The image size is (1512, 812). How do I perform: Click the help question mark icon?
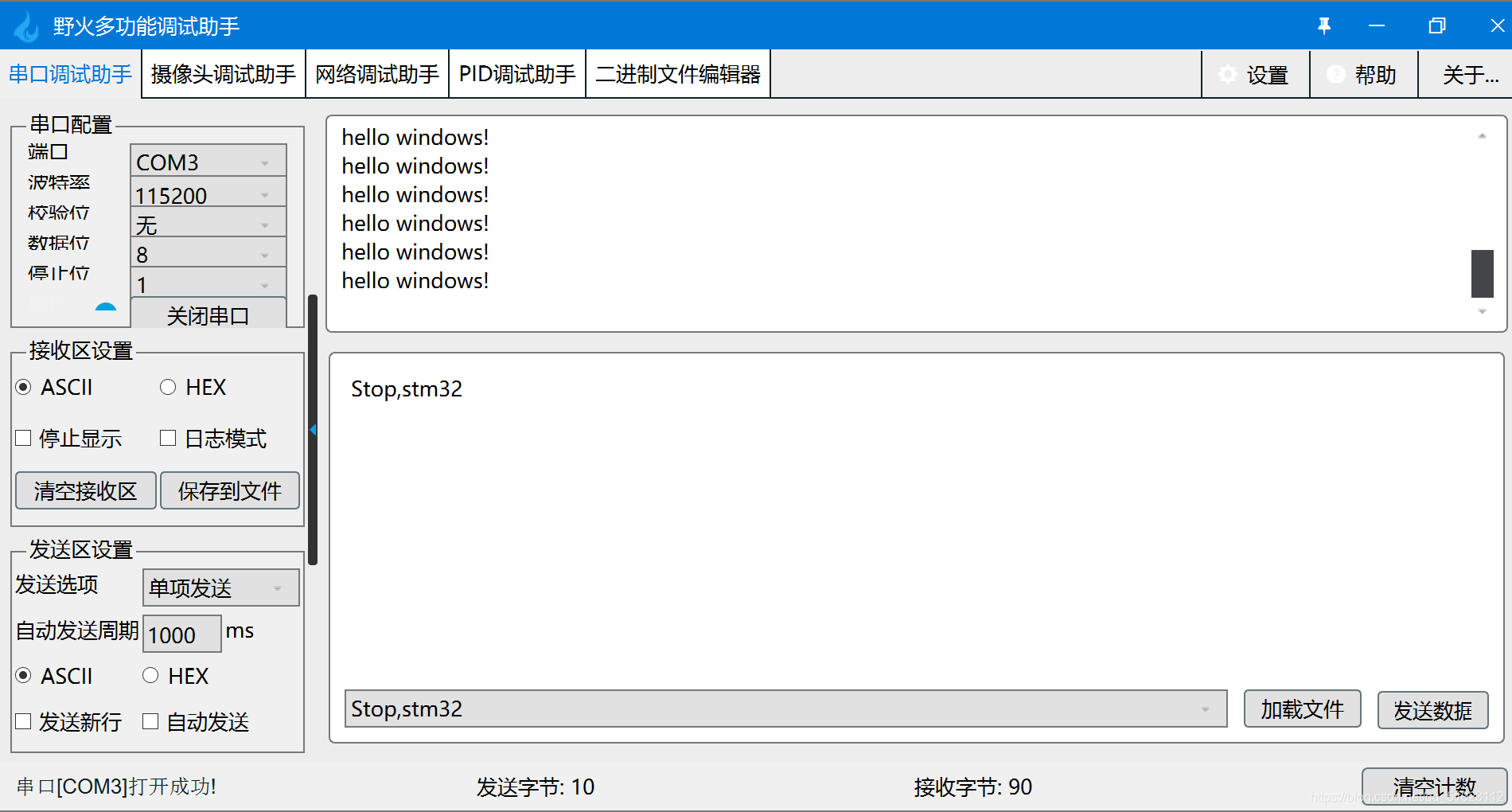1335,74
